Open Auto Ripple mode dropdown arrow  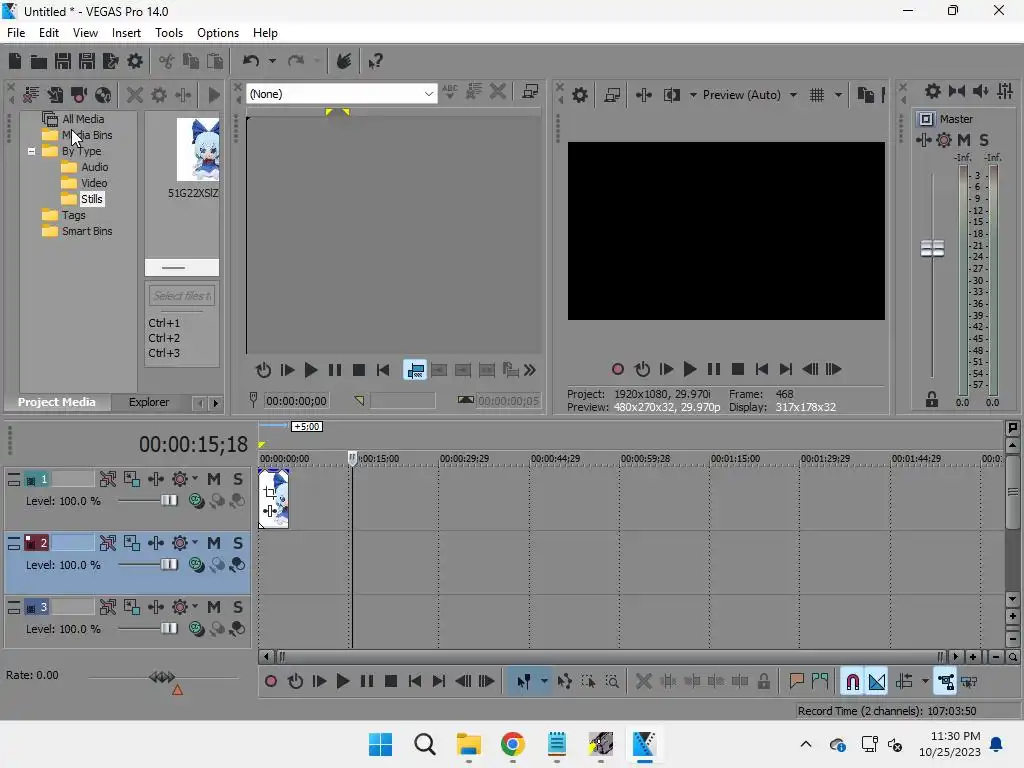(925, 682)
